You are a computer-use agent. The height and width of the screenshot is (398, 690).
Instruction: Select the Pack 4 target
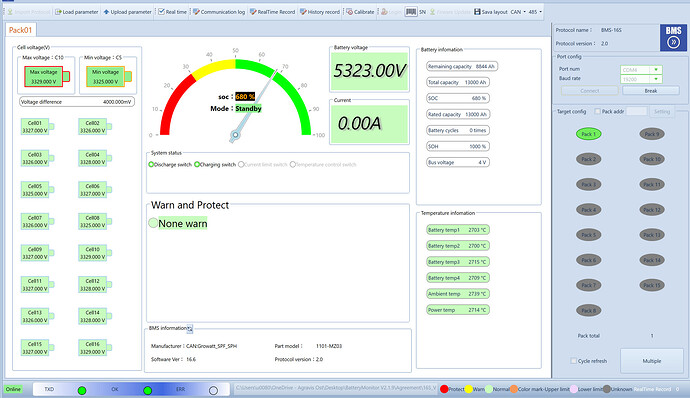(x=588, y=210)
